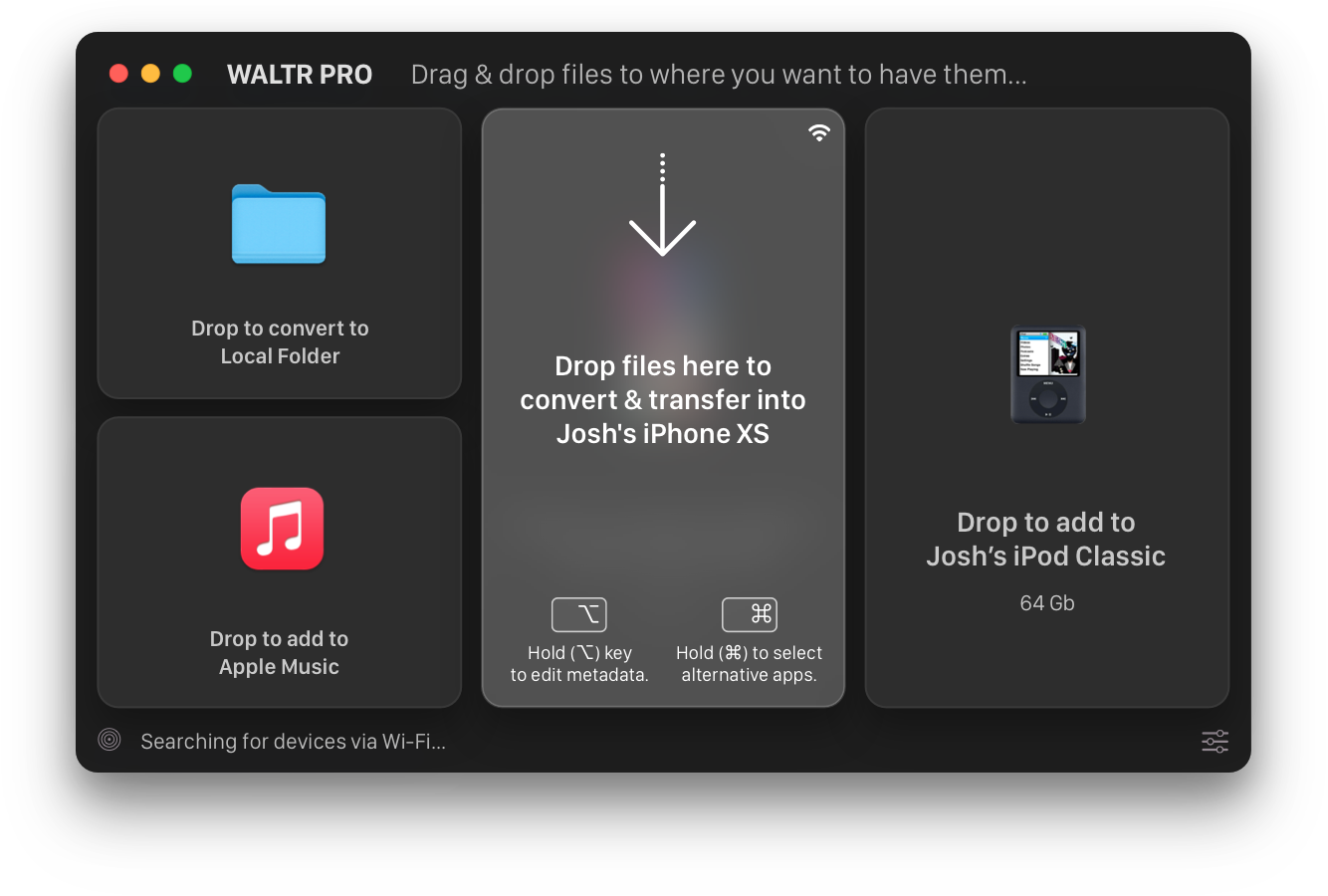The height and width of the screenshot is (896, 1328).
Task: Select "Drop to add to Apple Music" label
Action: pos(279,653)
